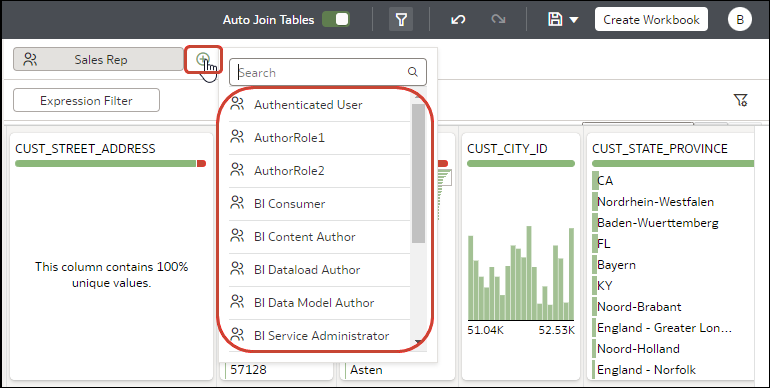Click the undo arrow icon
The width and height of the screenshot is (770, 388).
[458, 20]
